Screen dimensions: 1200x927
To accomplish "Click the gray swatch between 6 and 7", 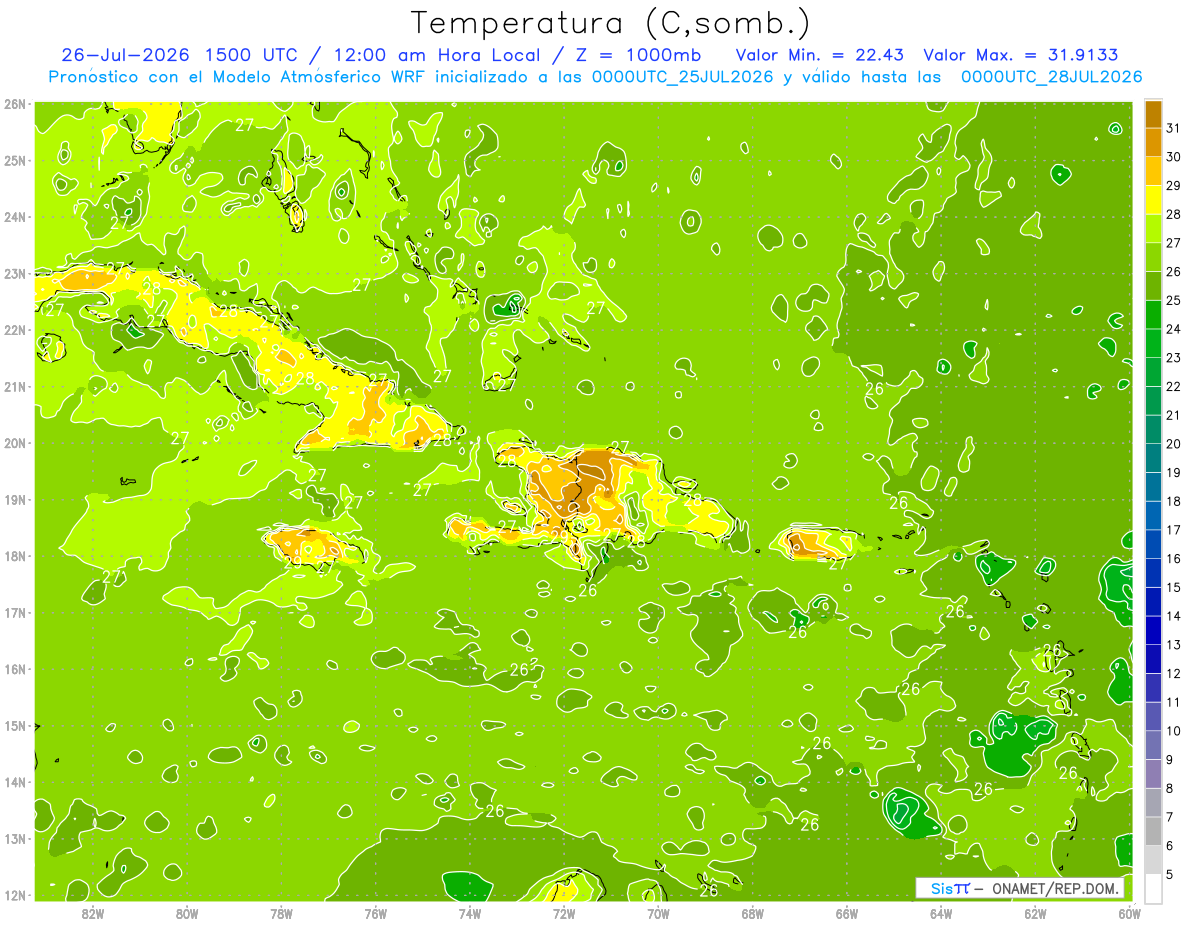I will click(x=1153, y=831).
